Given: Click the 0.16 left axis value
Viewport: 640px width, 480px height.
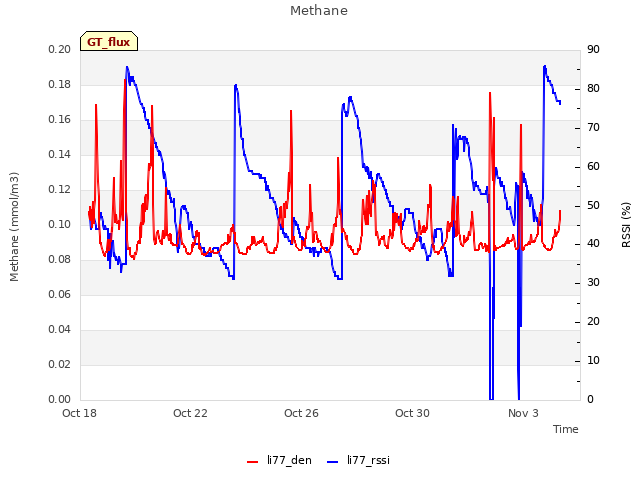Looking at the screenshot, I should pos(60,120).
